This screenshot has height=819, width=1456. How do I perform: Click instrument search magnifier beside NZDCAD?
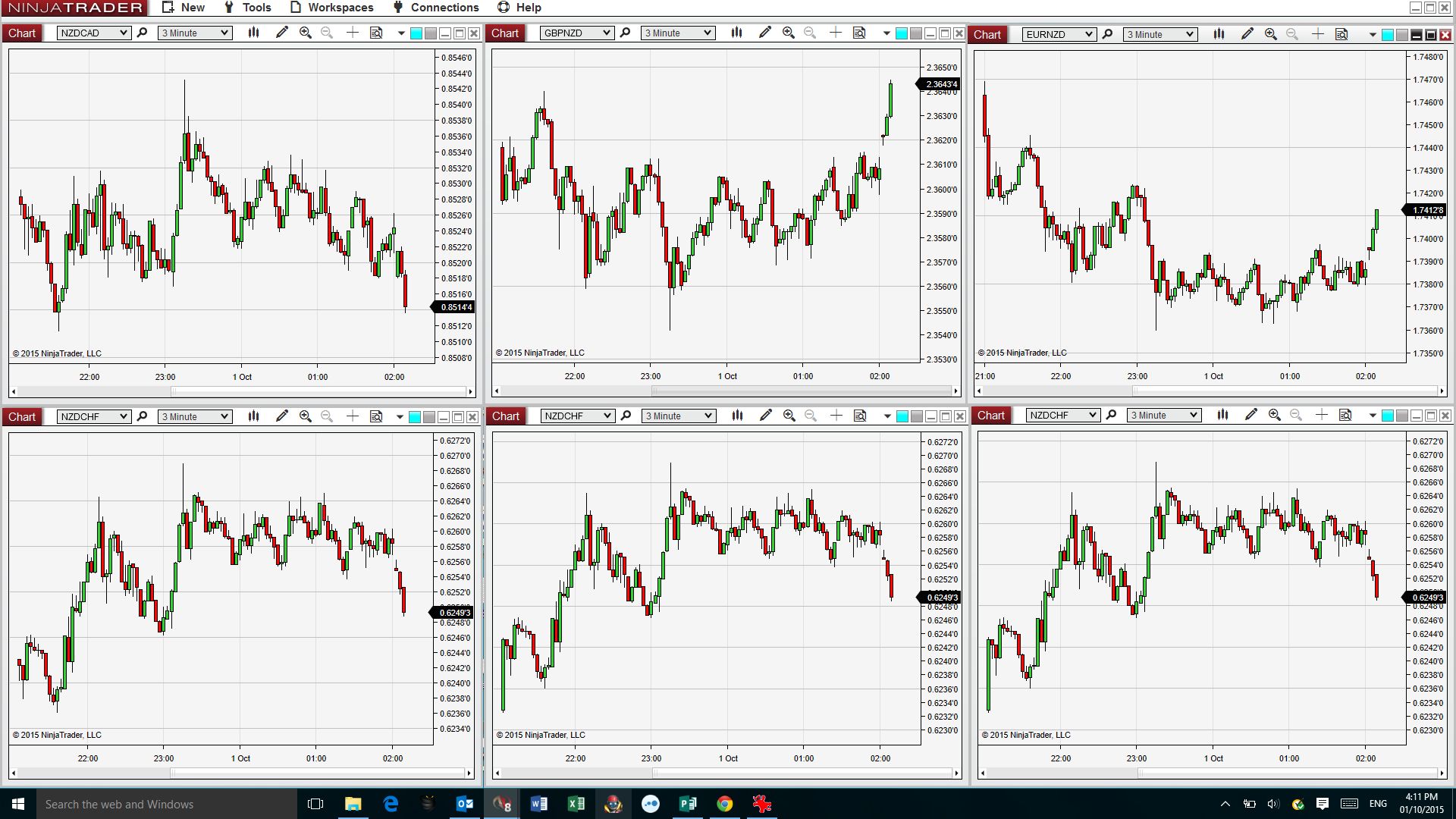[x=142, y=33]
